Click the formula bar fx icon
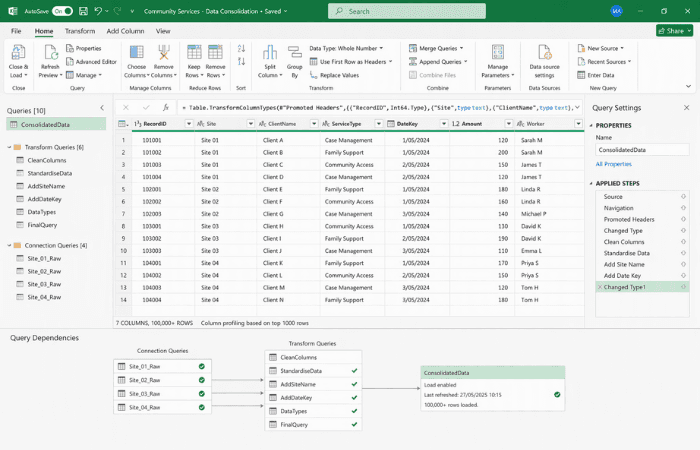Image resolution: width=700 pixels, height=450 pixels. [x=166, y=108]
